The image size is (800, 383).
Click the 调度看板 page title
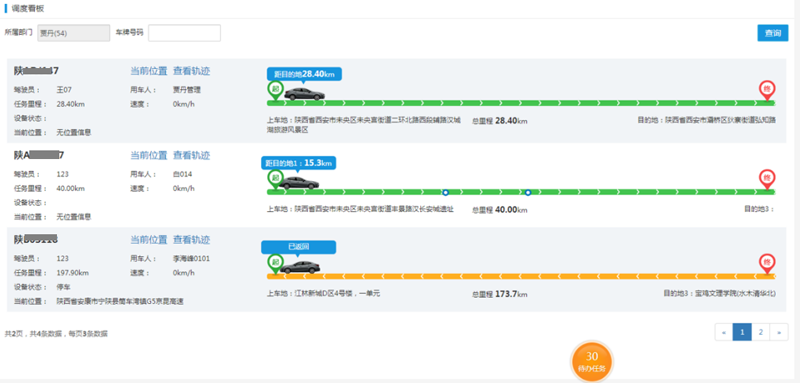tap(27, 9)
